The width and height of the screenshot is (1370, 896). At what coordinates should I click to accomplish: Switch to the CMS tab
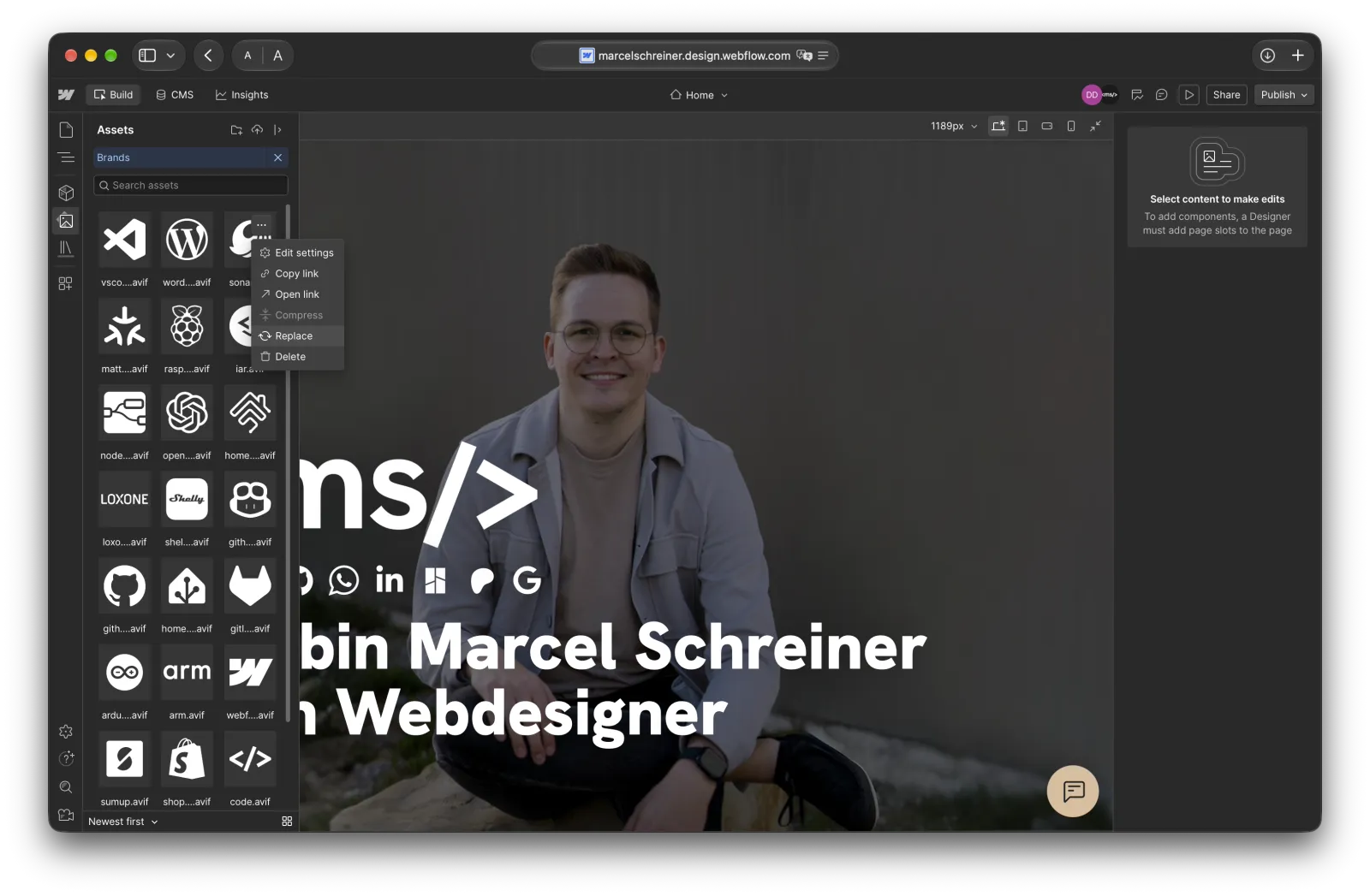(x=175, y=95)
